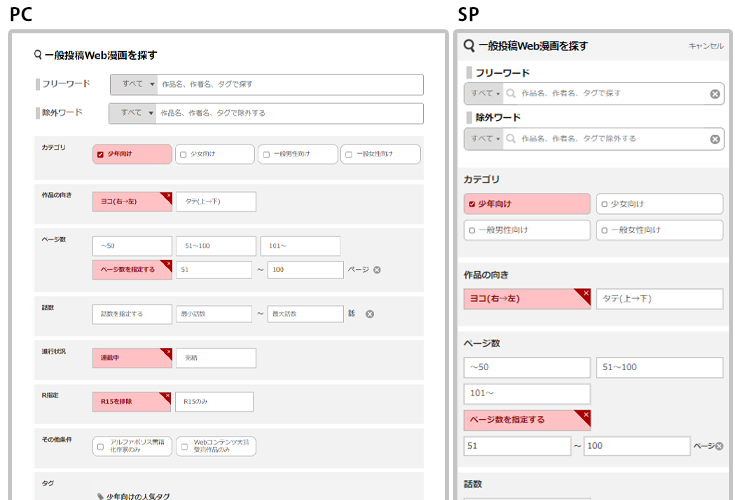Check 少女向け category in PC view
This screenshot has height=500, width=735.
(183, 154)
